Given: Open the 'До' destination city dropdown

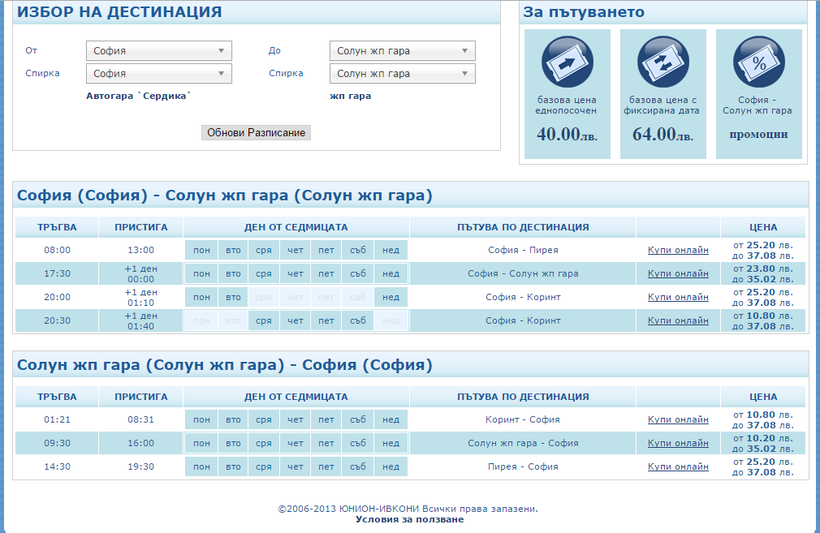Looking at the screenshot, I should click(x=402, y=51).
